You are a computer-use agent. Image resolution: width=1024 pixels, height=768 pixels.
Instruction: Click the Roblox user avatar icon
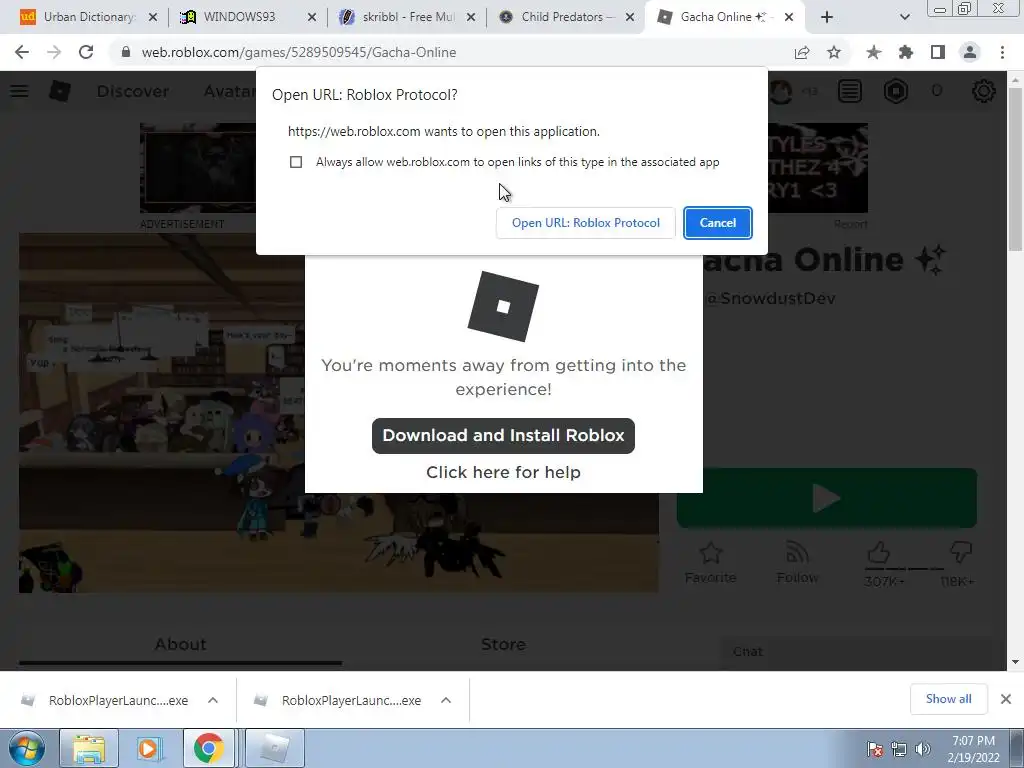point(781,91)
